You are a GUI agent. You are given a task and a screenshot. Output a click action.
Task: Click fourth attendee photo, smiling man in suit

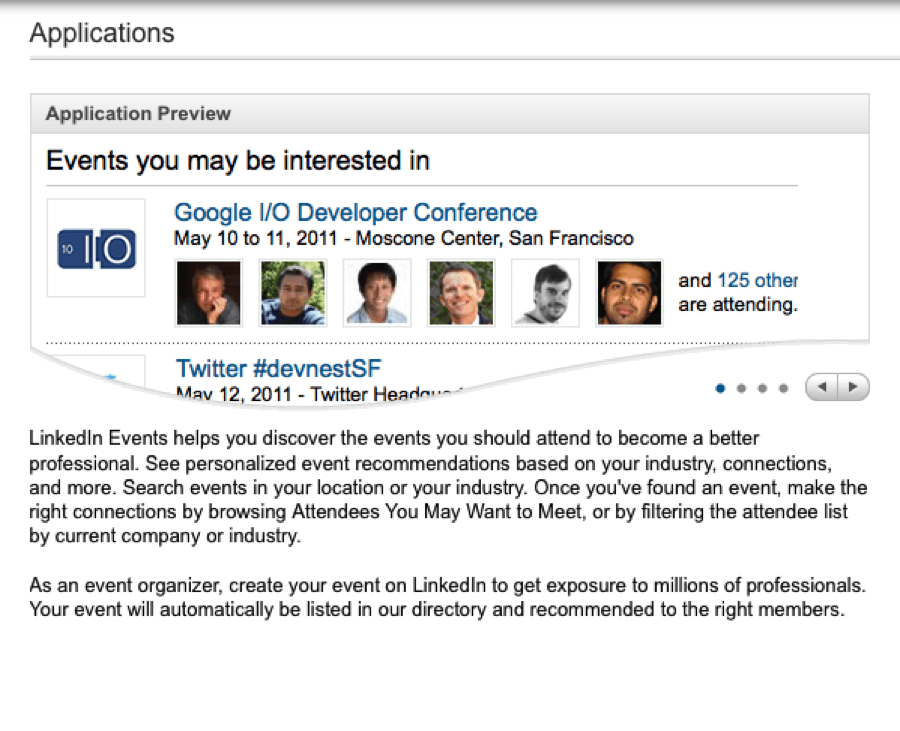tap(461, 293)
